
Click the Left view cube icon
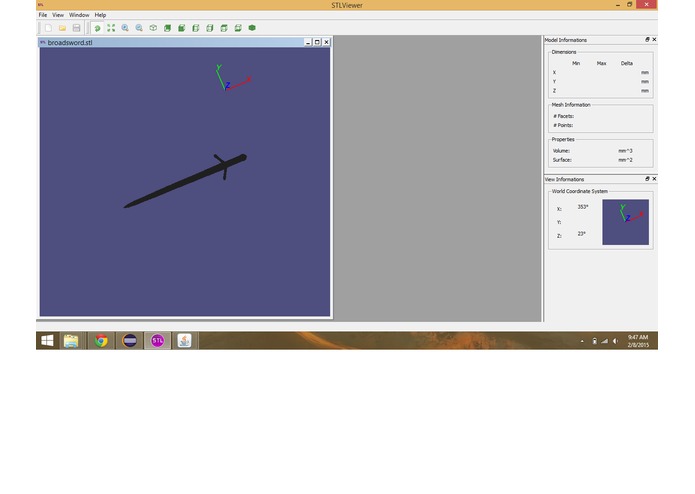point(195,28)
